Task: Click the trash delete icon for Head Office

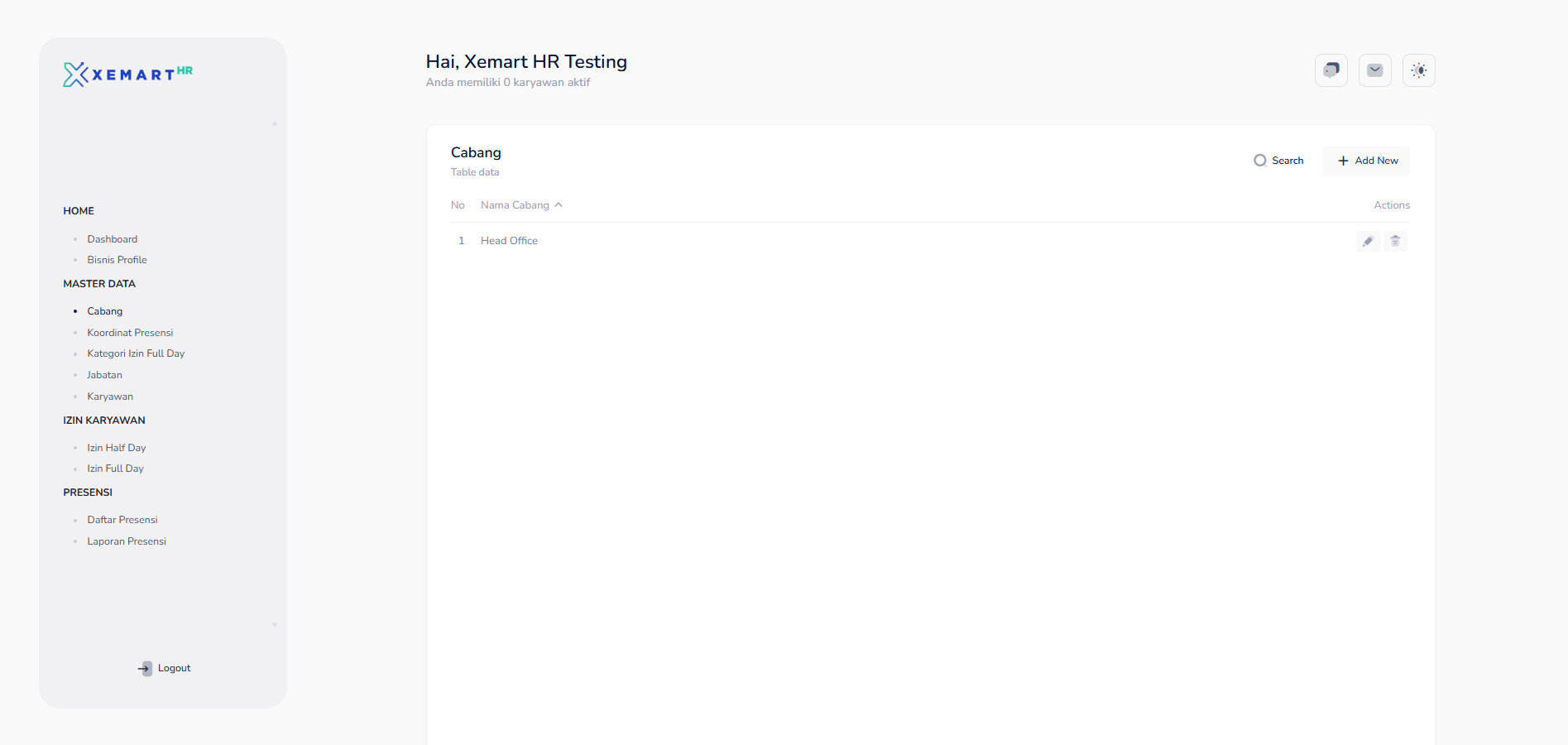Action: [x=1395, y=241]
